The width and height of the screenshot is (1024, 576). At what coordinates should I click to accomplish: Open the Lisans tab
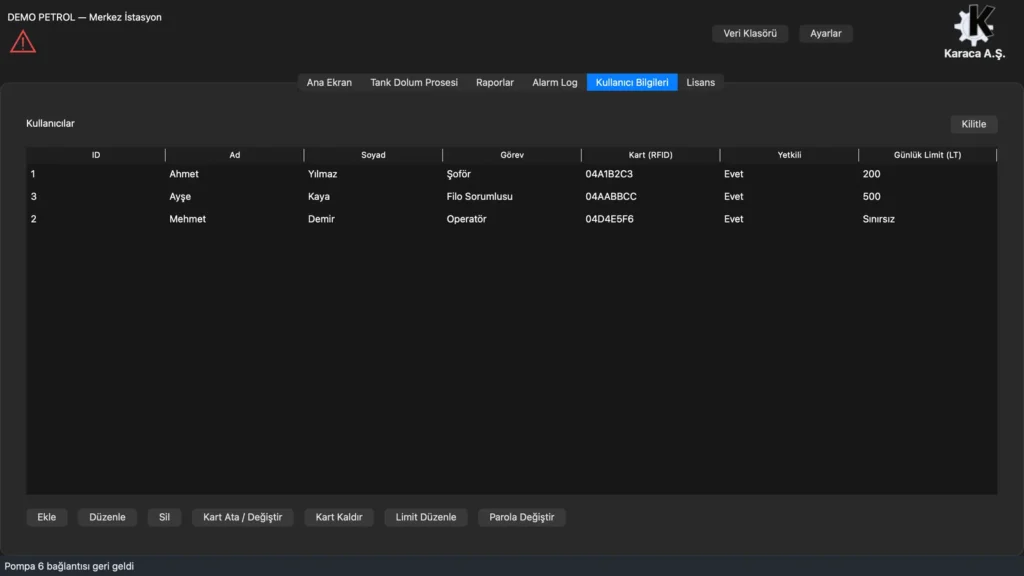[x=701, y=82]
